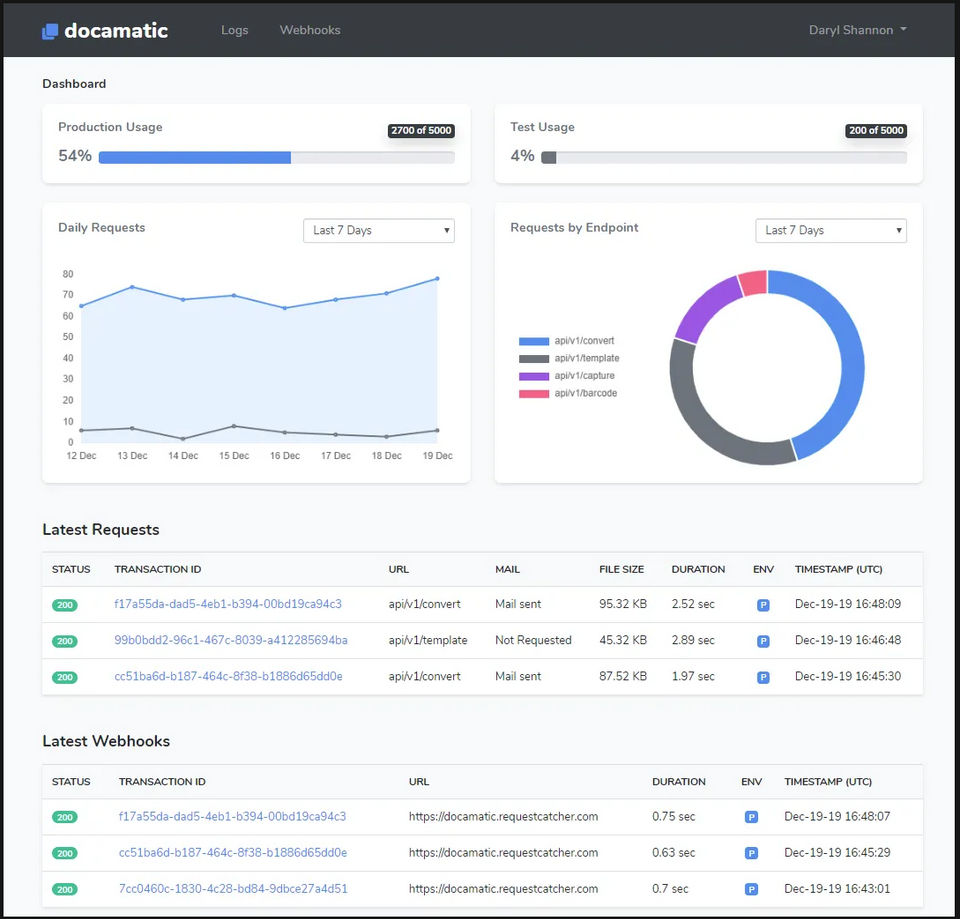The height and width of the screenshot is (919, 960).
Task: Toggle api/v1/barcode legend color swatch
Action: pyautogui.click(x=534, y=394)
